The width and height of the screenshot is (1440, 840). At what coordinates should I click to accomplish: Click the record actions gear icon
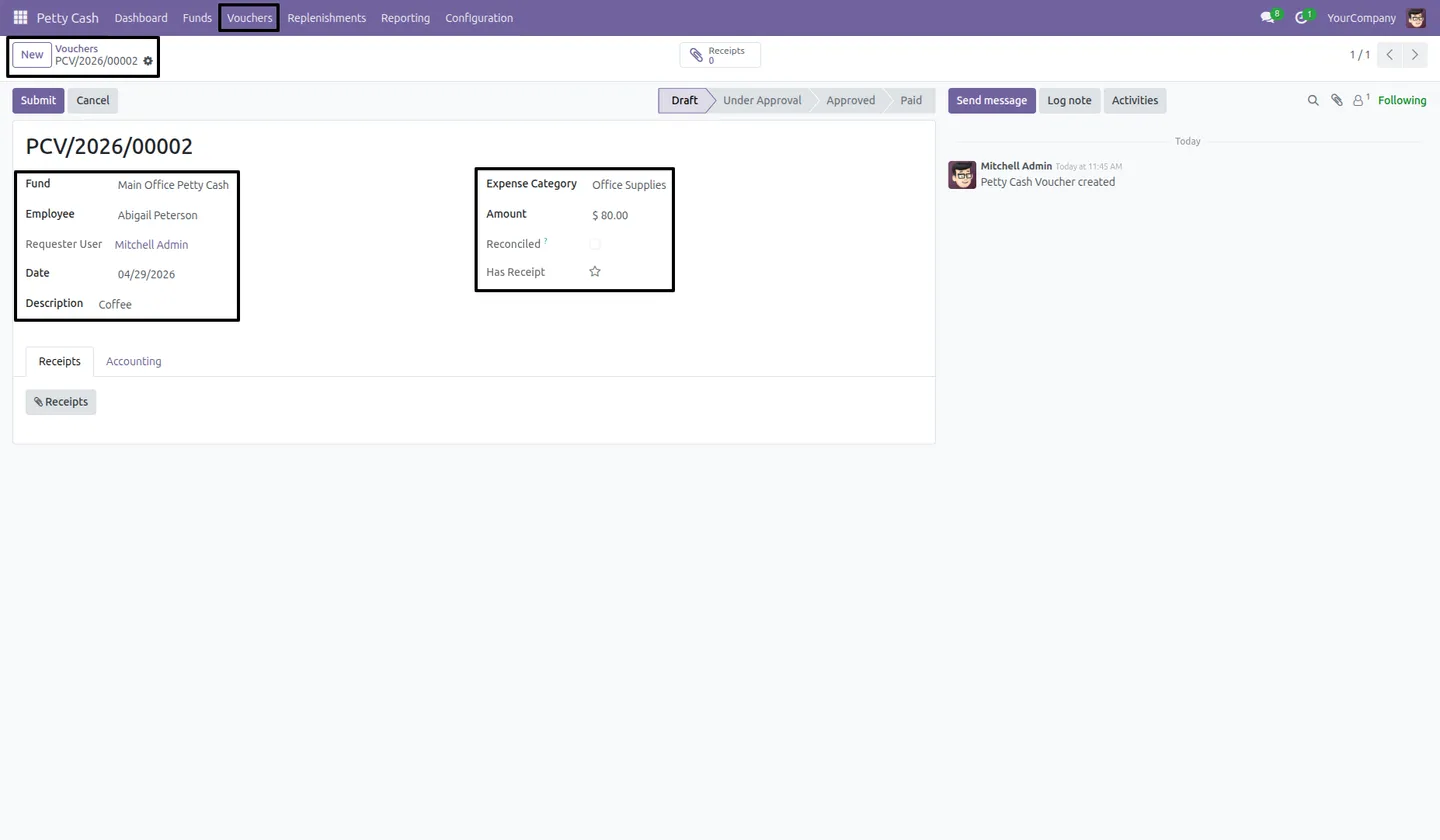pos(148,61)
